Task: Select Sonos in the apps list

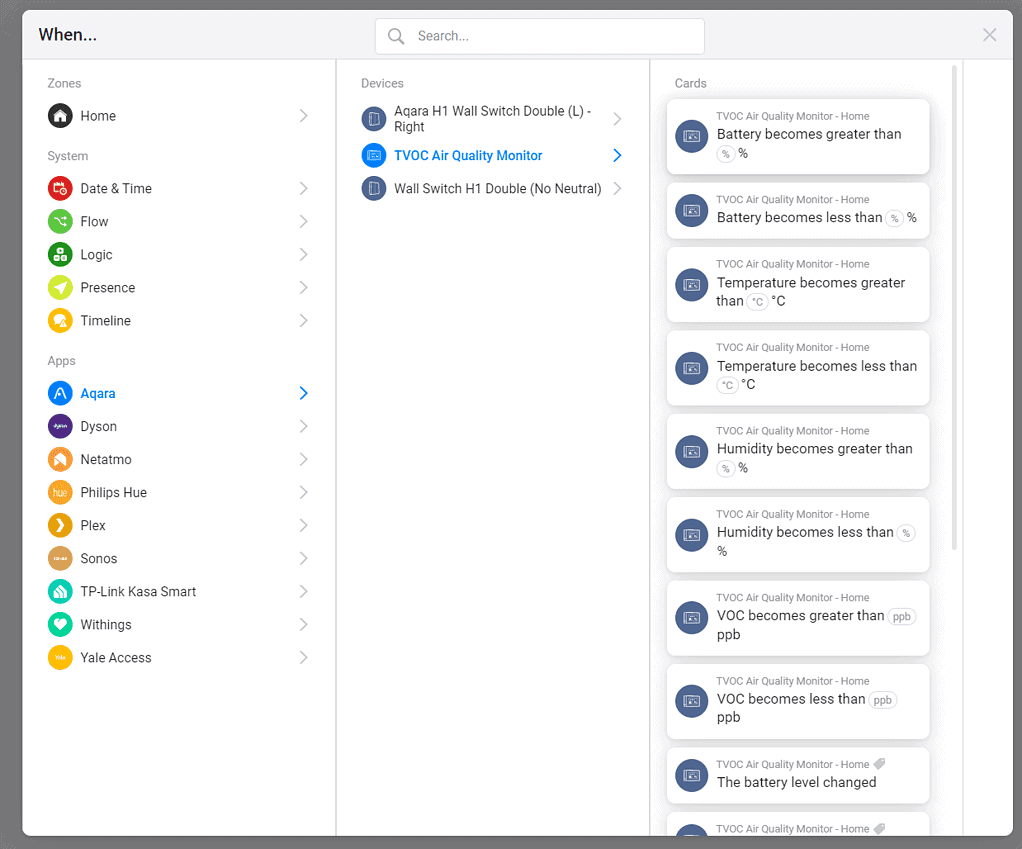Action: pos(99,559)
